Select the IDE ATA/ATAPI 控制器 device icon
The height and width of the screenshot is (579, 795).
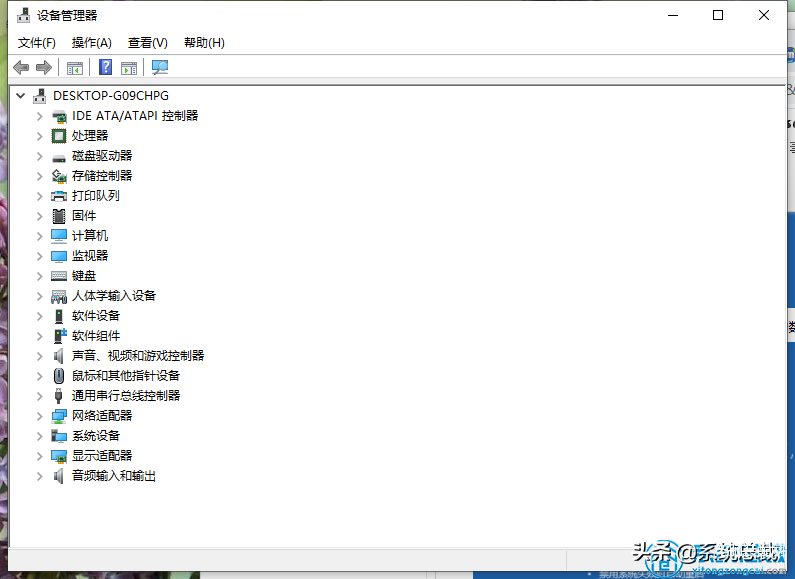tap(59, 117)
